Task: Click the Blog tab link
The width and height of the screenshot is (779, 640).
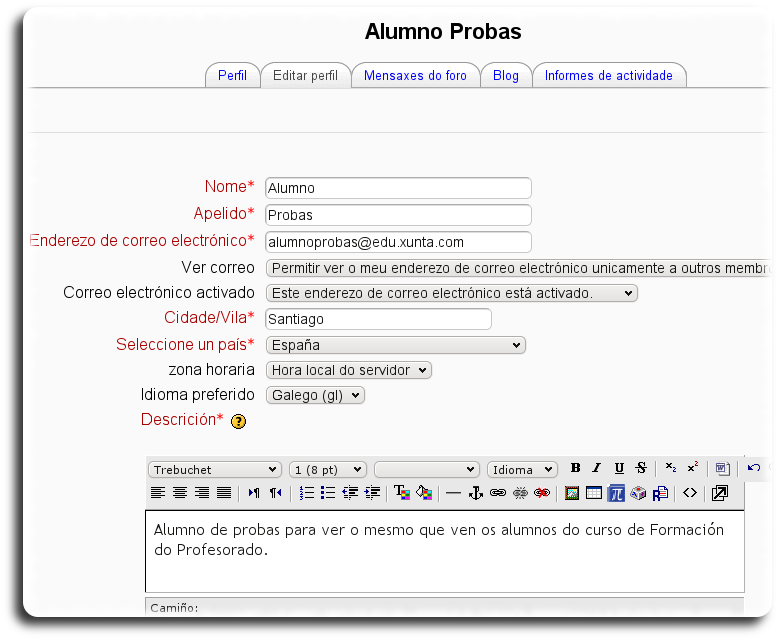Action: tap(506, 76)
